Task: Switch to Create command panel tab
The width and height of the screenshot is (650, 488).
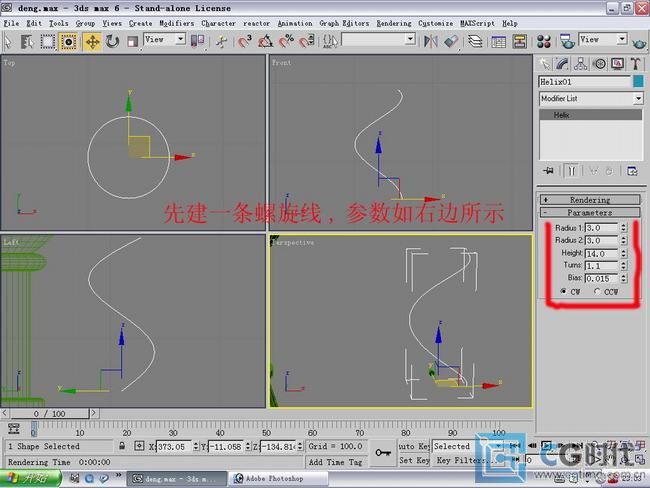Action: (x=544, y=64)
